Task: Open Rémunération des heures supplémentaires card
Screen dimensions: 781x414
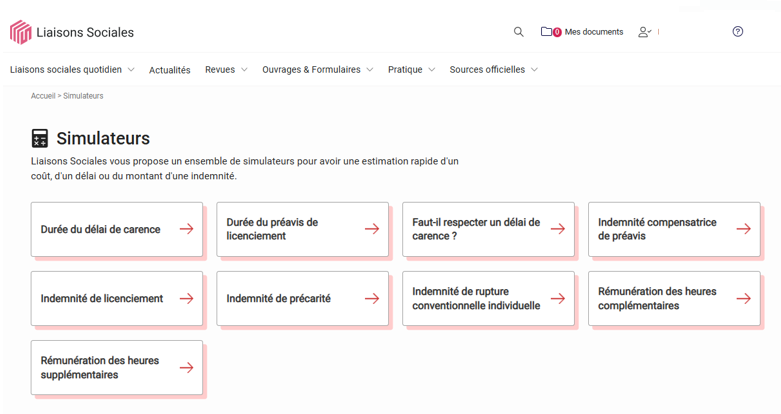Action: click(117, 368)
